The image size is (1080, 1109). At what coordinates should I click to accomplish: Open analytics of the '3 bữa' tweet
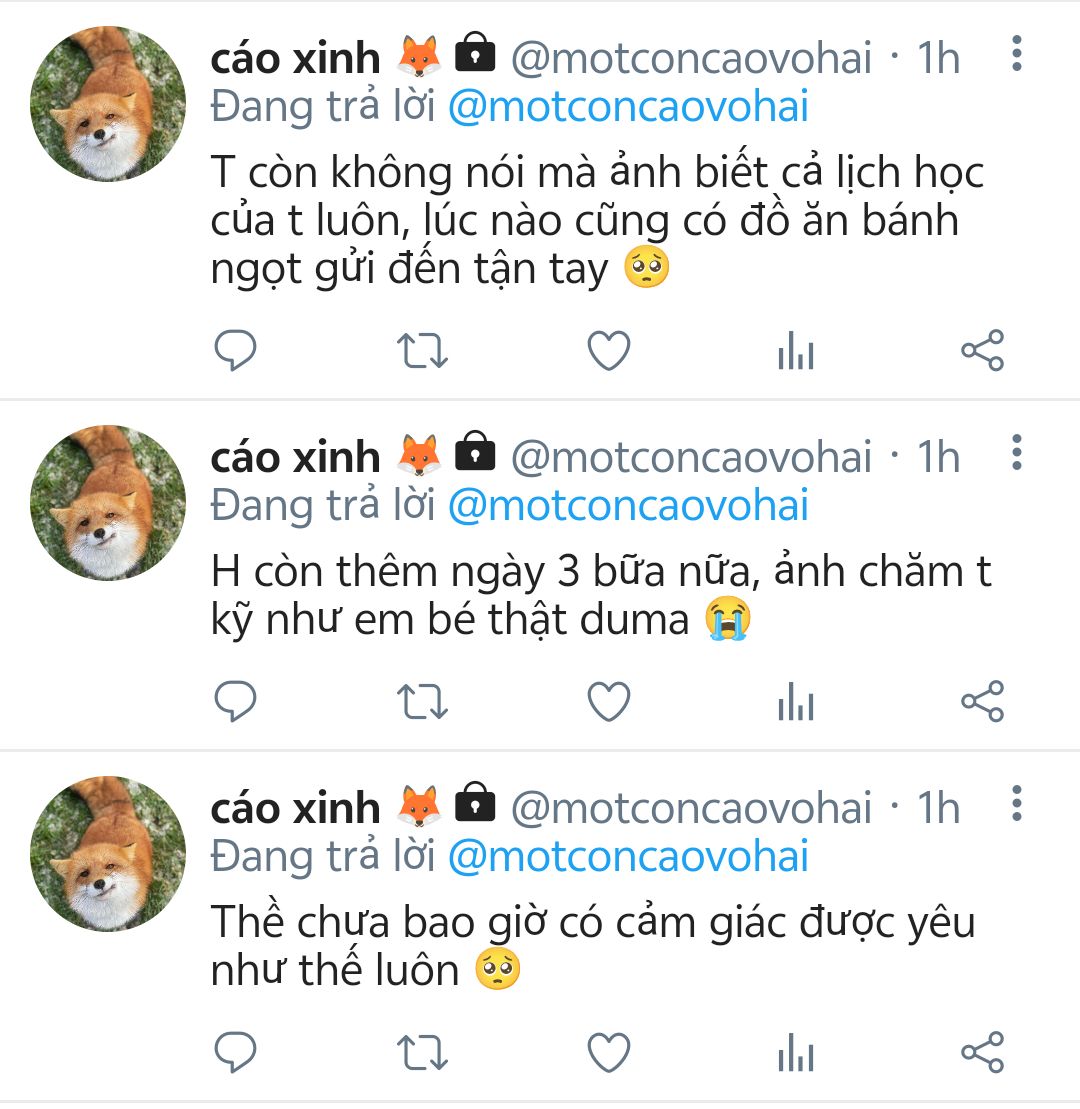pos(795,702)
